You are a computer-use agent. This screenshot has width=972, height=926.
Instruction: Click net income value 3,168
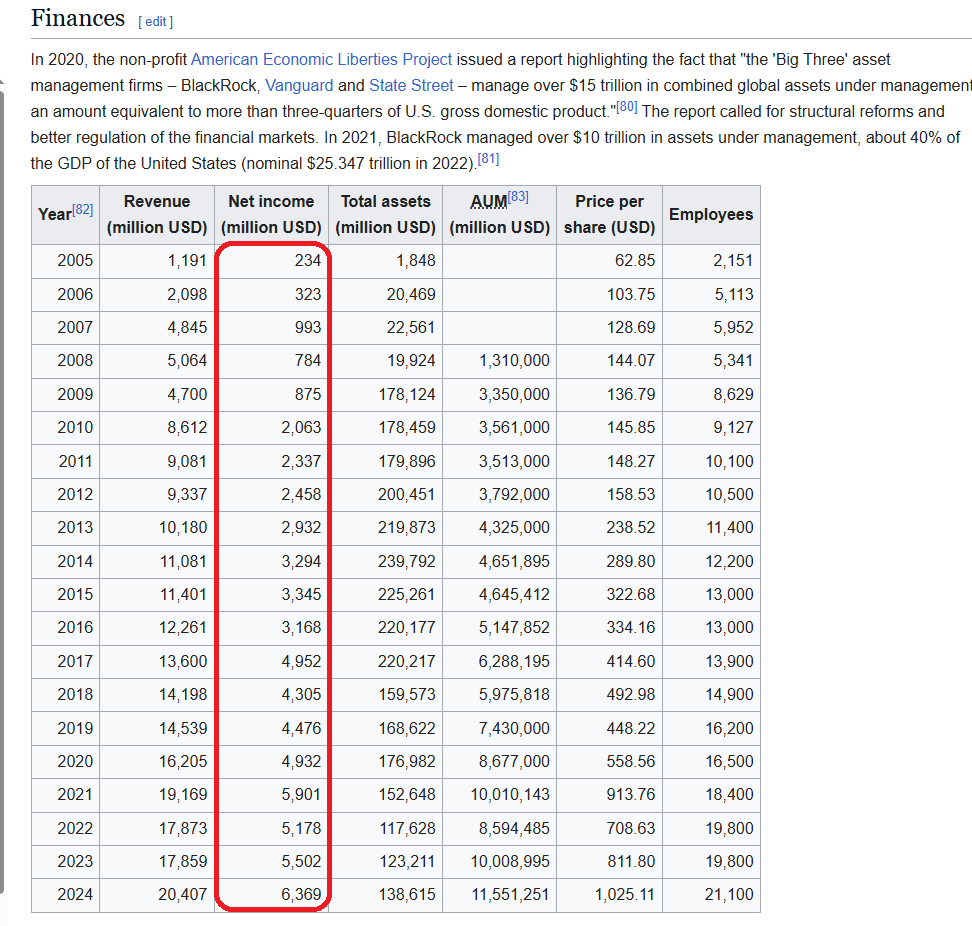coord(301,627)
